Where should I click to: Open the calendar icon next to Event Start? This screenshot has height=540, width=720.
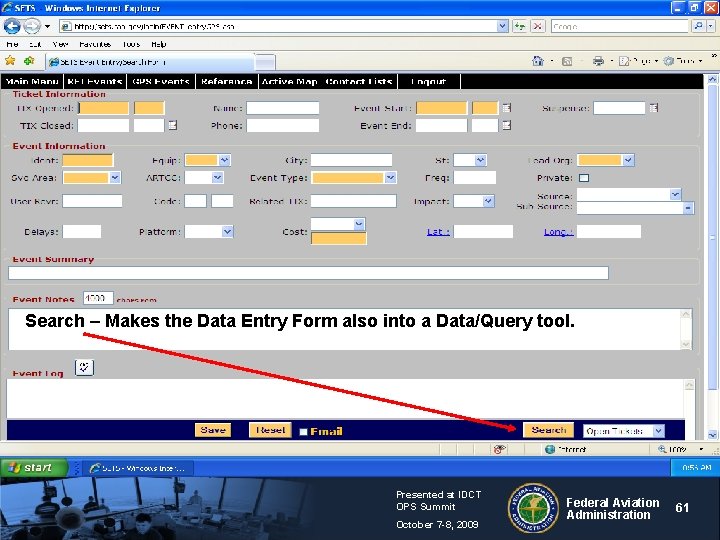[506, 108]
